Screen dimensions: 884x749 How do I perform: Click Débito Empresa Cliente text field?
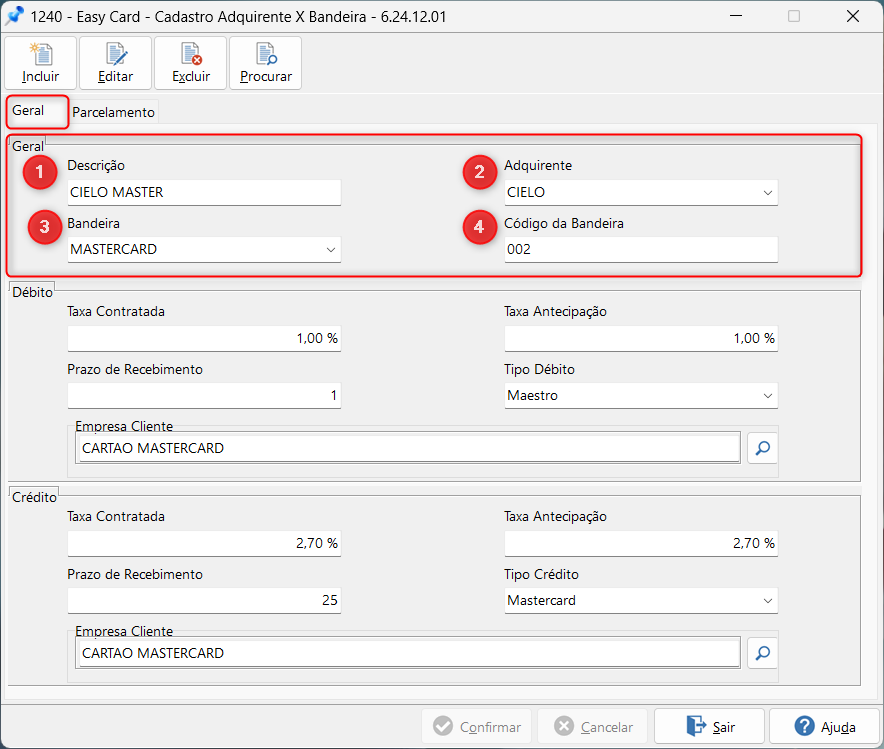pos(409,448)
